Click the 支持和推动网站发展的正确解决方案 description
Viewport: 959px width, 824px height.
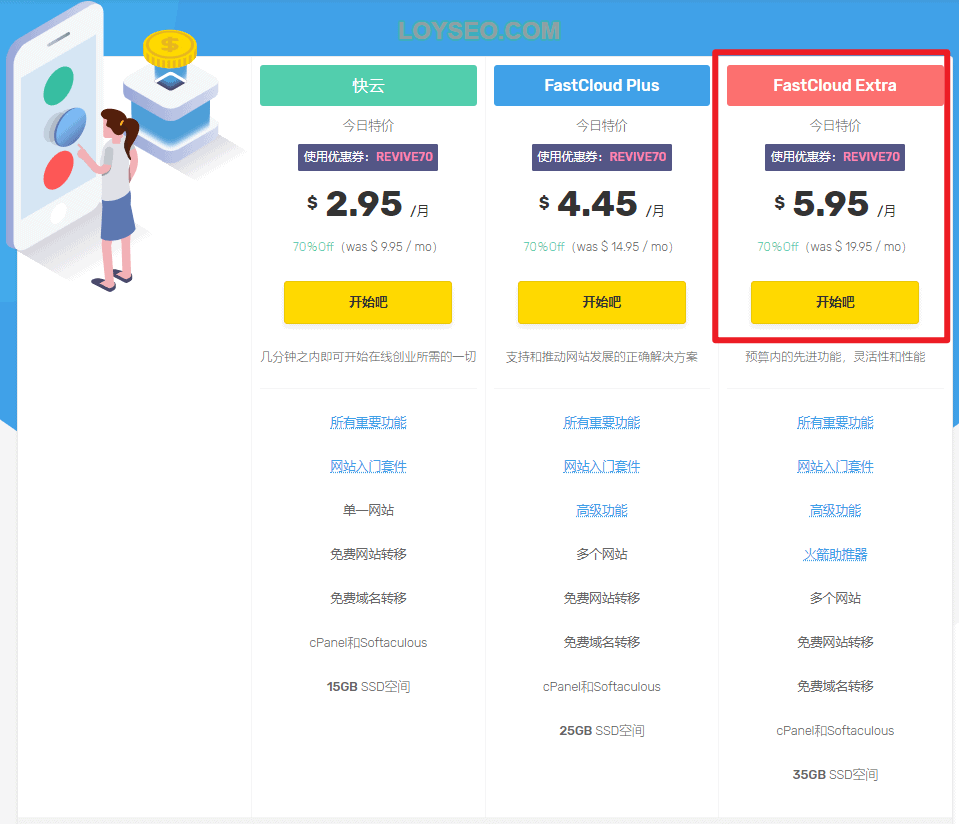[602, 357]
